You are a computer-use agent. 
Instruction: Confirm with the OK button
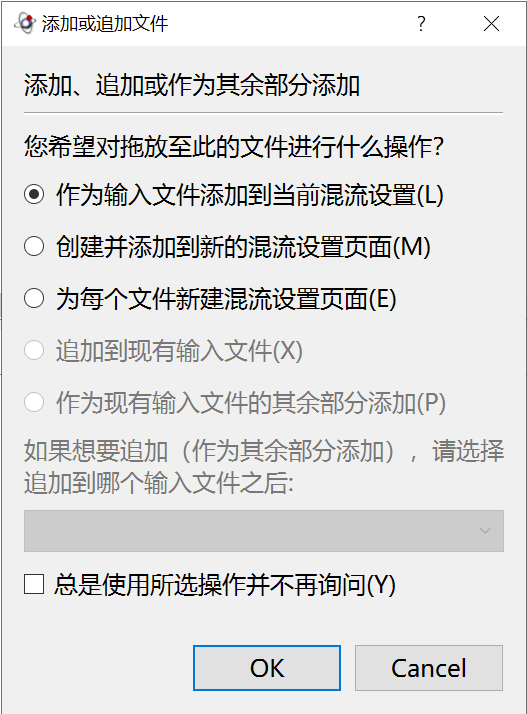click(x=267, y=668)
